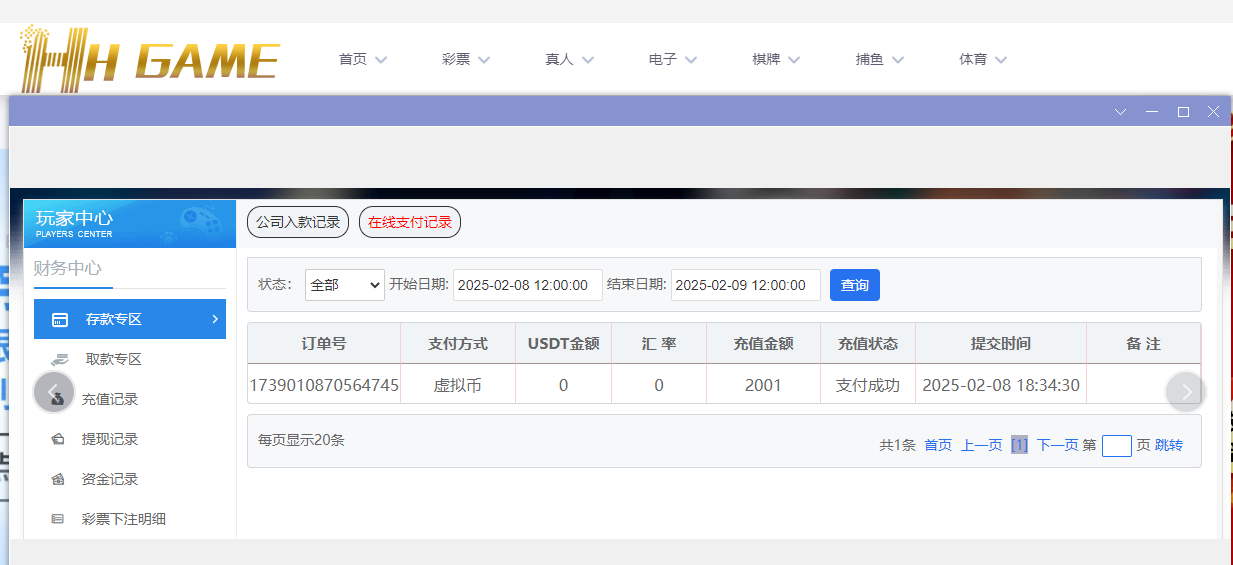
Task: Switch to 在线支付记录 tab
Action: (410, 222)
